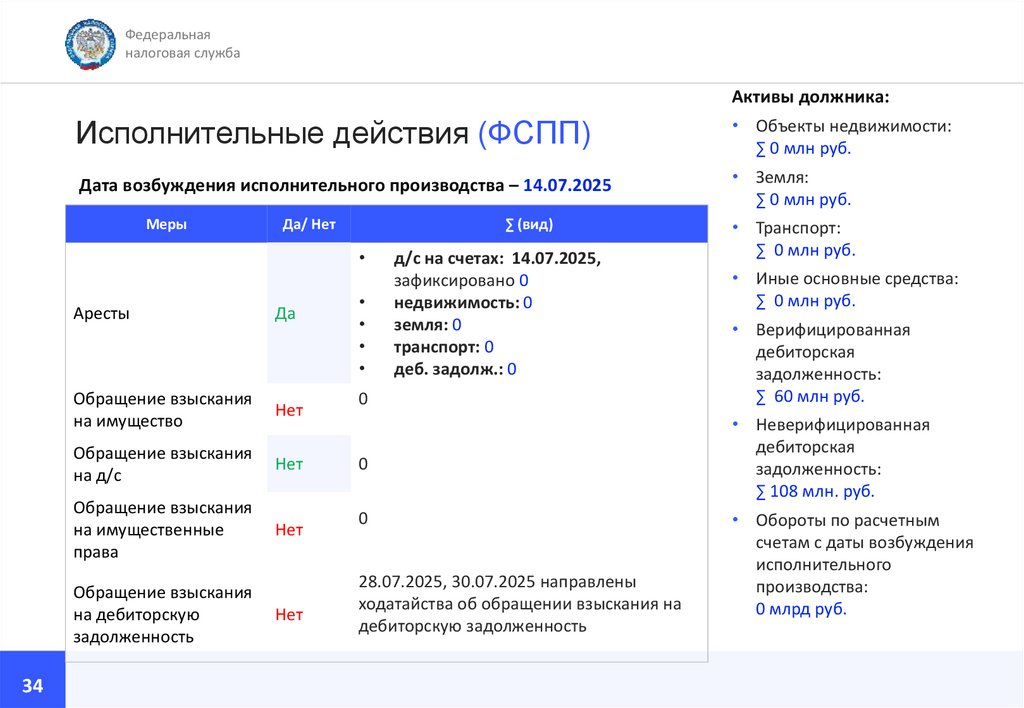Click 'Объекты недвижимости:' list item
The height and width of the screenshot is (708, 1024).
(x=854, y=126)
